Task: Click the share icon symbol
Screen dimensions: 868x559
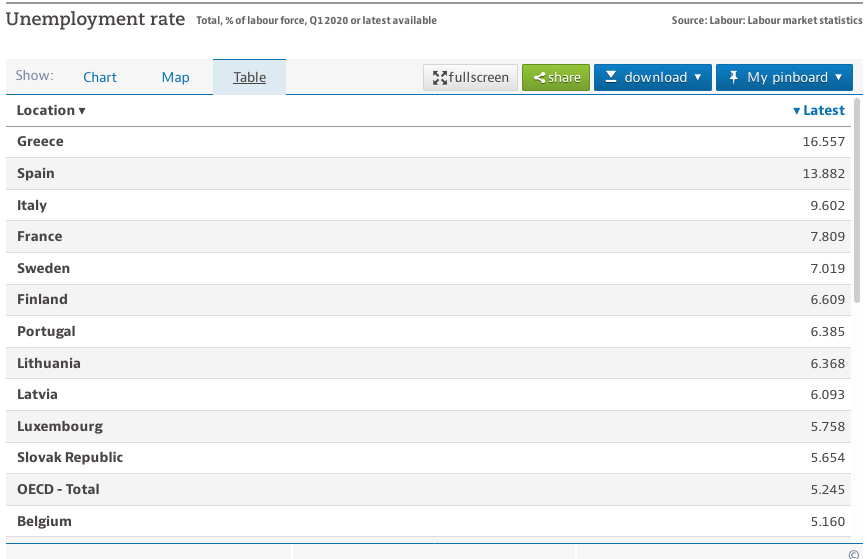Action: [539, 77]
